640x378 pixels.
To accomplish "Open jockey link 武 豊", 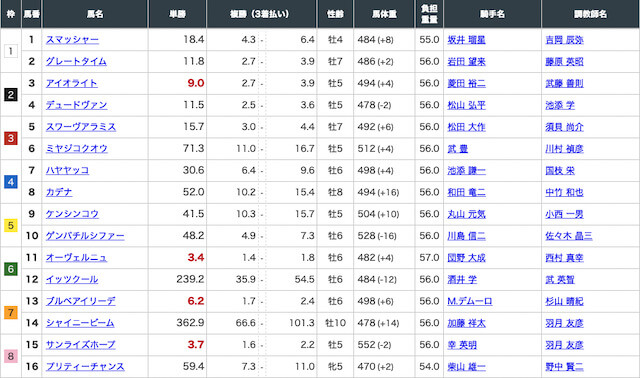I will coord(458,149).
